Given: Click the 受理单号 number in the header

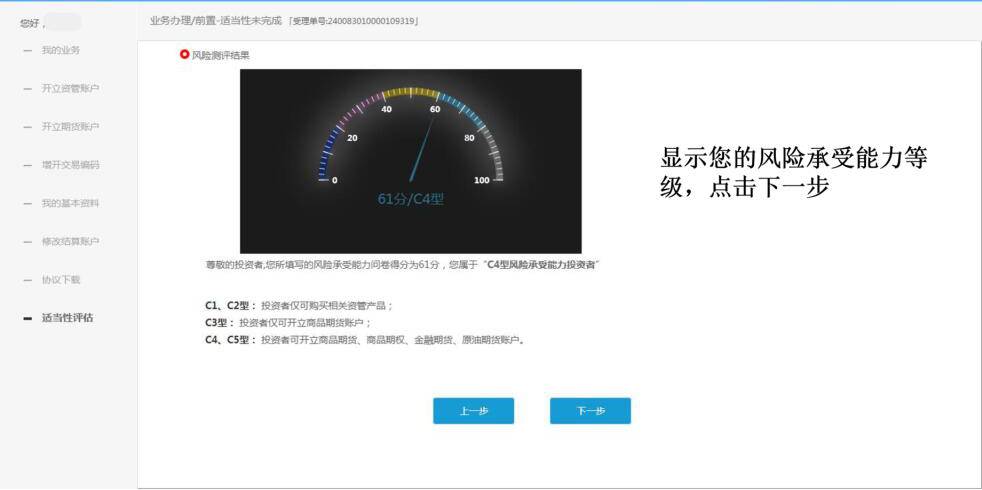Looking at the screenshot, I should tap(353, 21).
